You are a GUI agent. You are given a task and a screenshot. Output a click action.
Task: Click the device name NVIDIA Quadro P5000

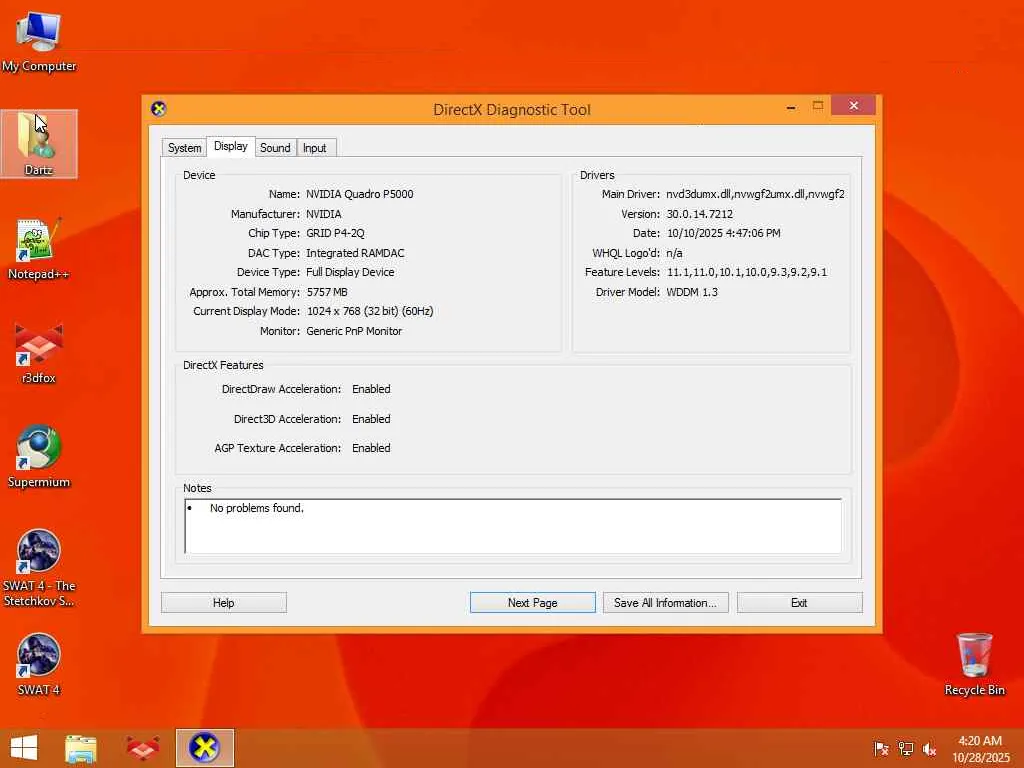point(359,194)
